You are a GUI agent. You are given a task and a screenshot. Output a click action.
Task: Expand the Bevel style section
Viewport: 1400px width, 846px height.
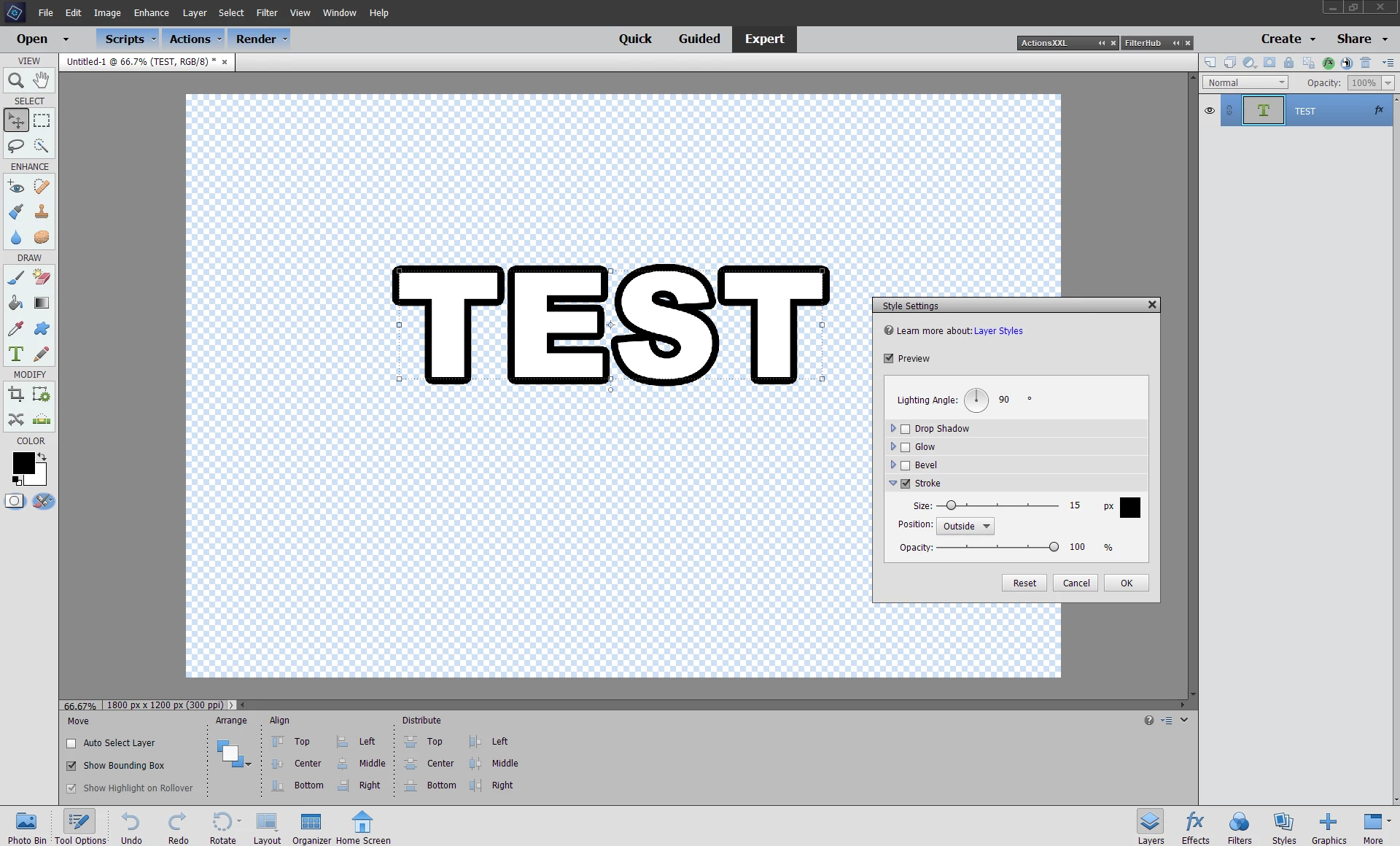coord(893,465)
